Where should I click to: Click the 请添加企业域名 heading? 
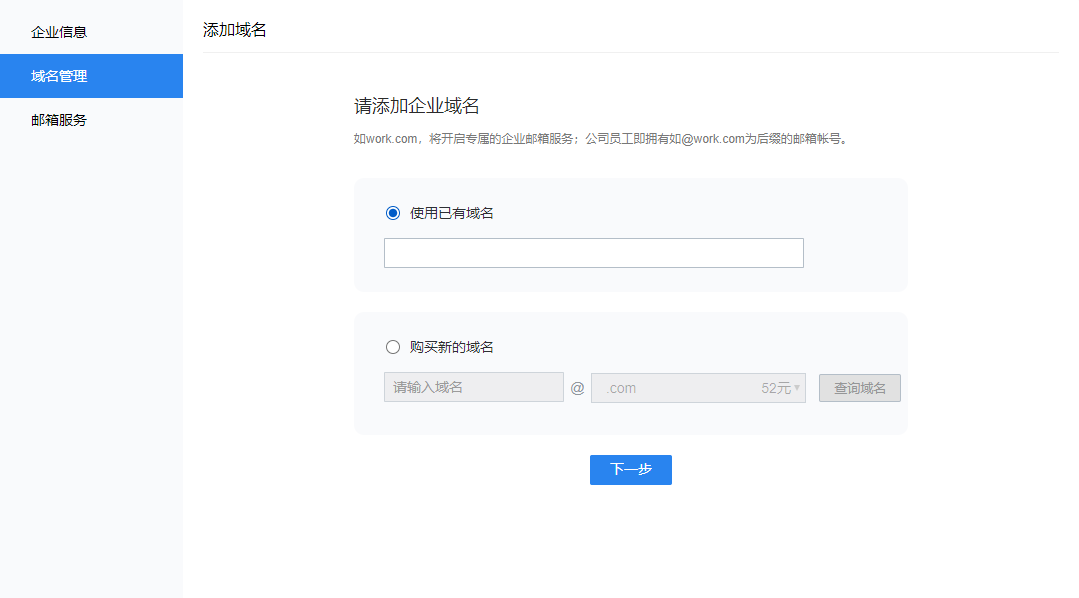(x=417, y=106)
